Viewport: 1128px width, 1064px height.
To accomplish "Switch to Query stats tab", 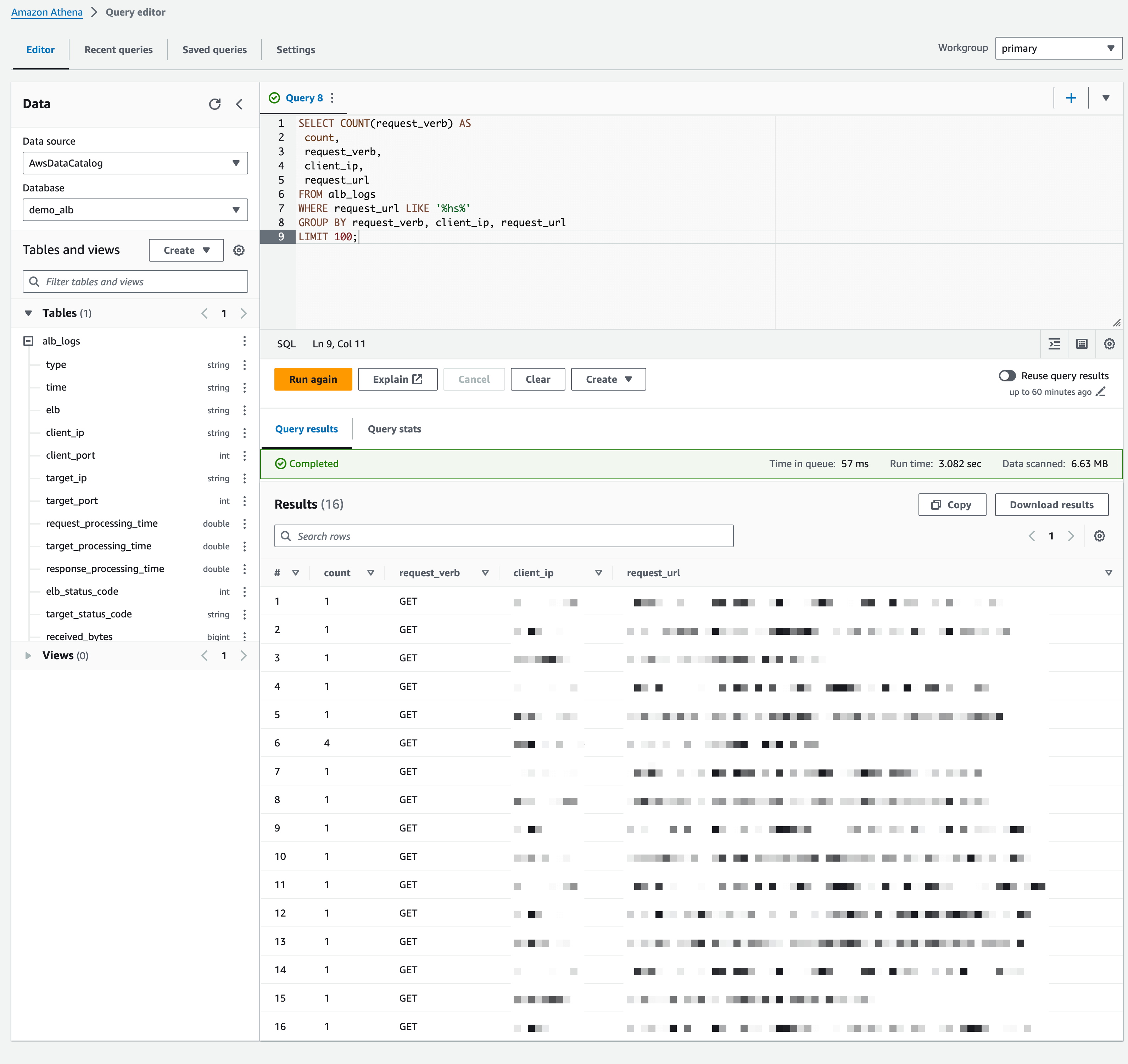I will coord(394,429).
